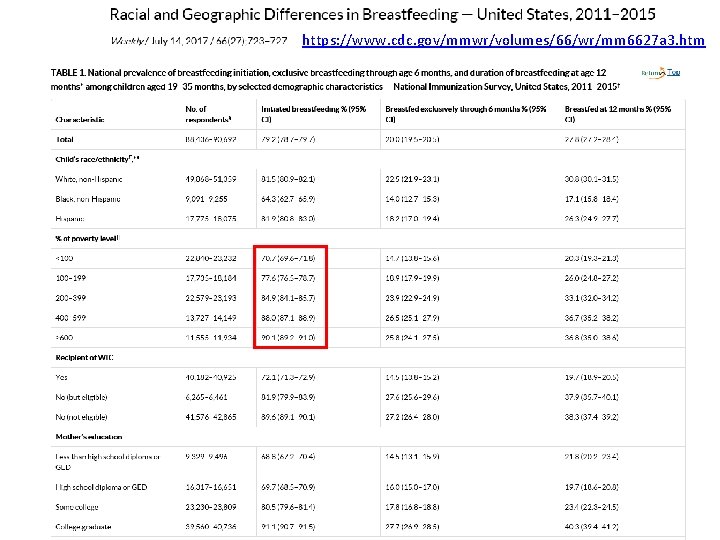The height and width of the screenshot is (540, 720).
Task: Click '6,265–6,461' respondents in No (but eligible) row
Action: point(206,397)
